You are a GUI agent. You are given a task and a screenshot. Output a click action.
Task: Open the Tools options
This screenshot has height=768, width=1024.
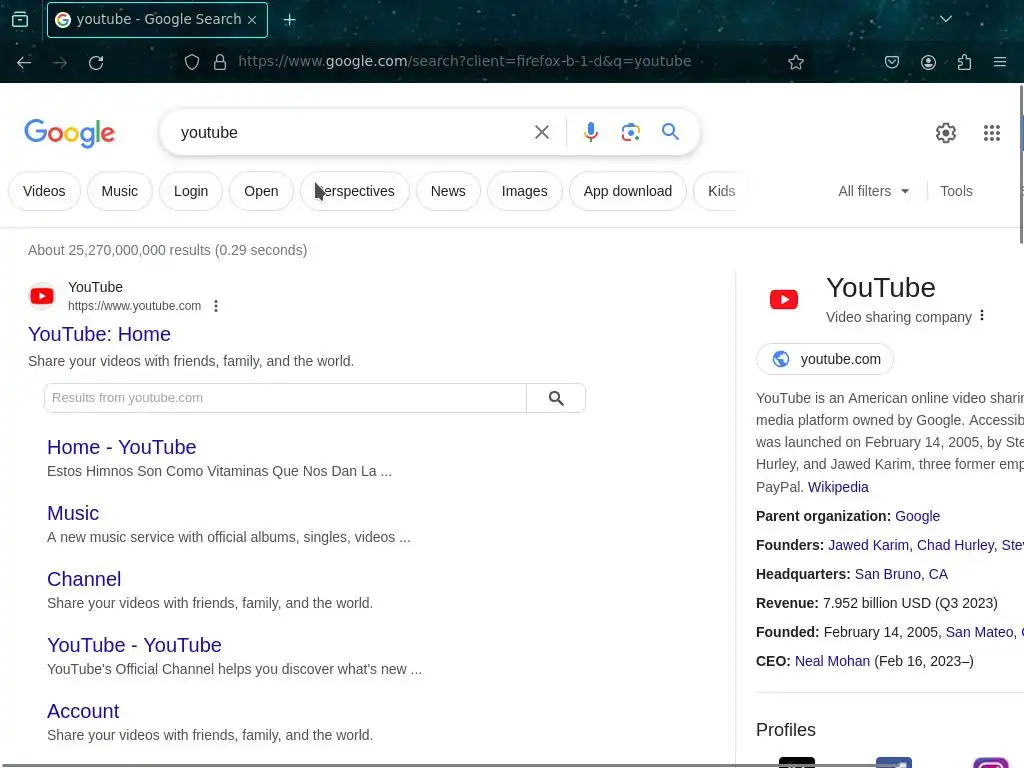click(956, 191)
